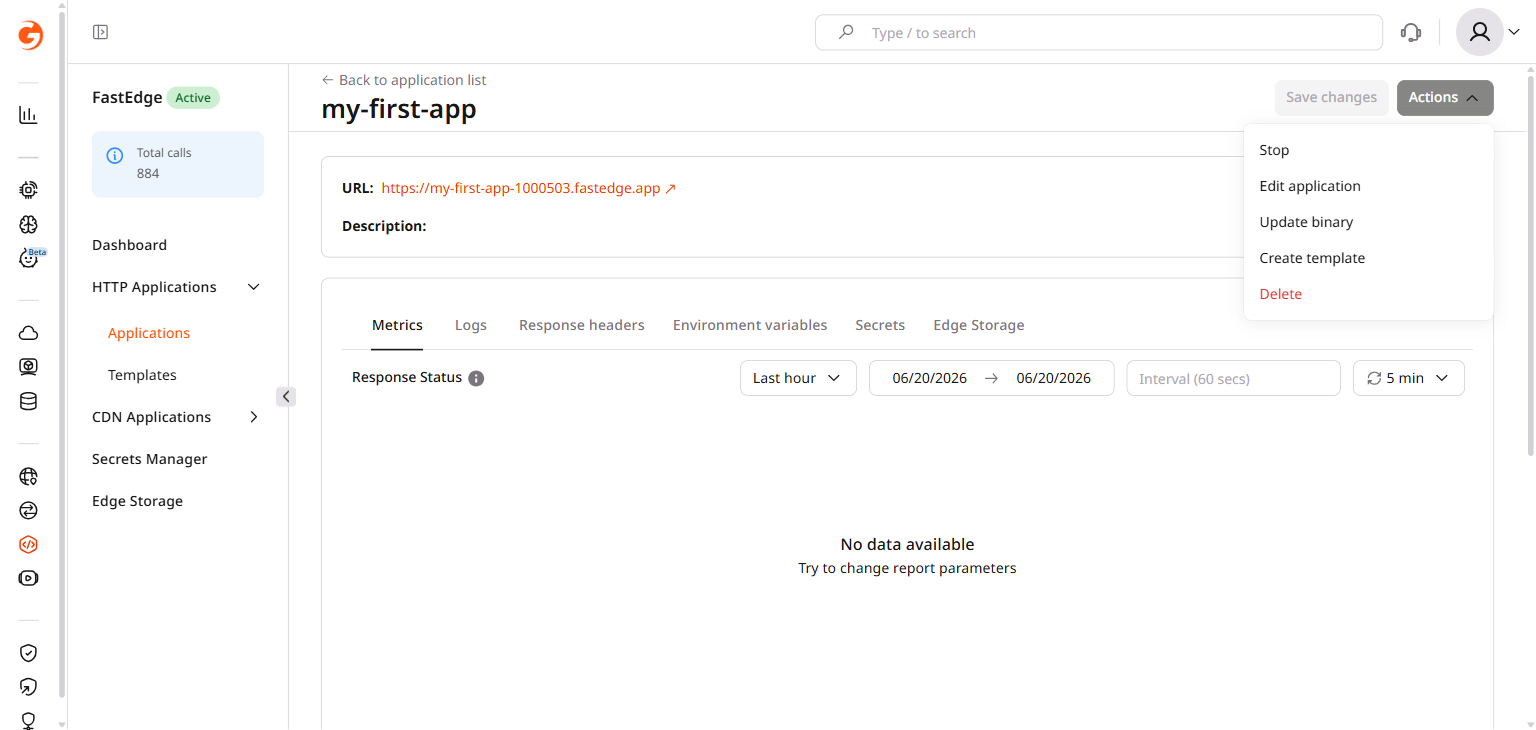Expand the user account chevron
The width and height of the screenshot is (1536, 730).
[x=1514, y=32]
